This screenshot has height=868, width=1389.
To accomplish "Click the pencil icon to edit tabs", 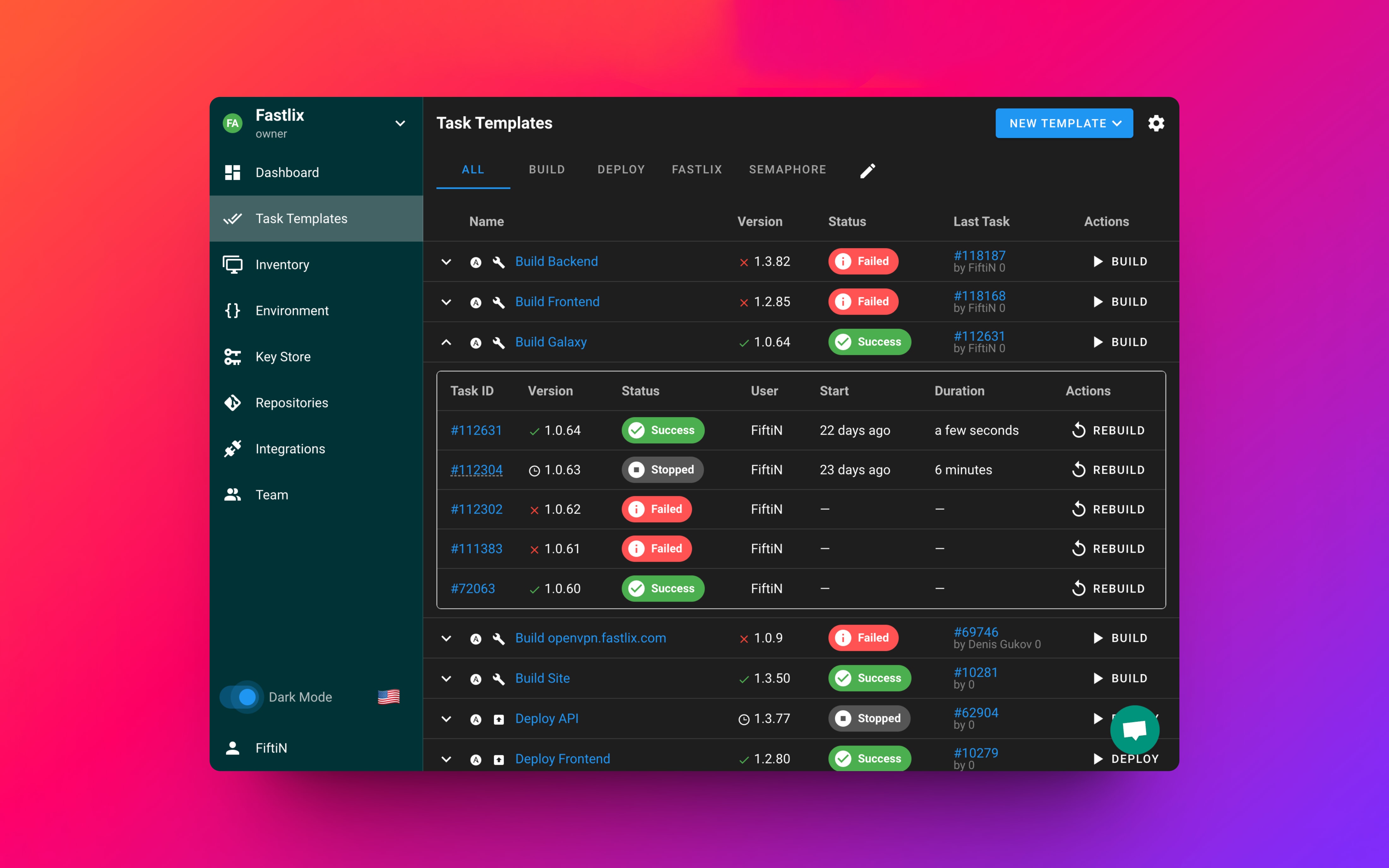I will click(x=867, y=170).
